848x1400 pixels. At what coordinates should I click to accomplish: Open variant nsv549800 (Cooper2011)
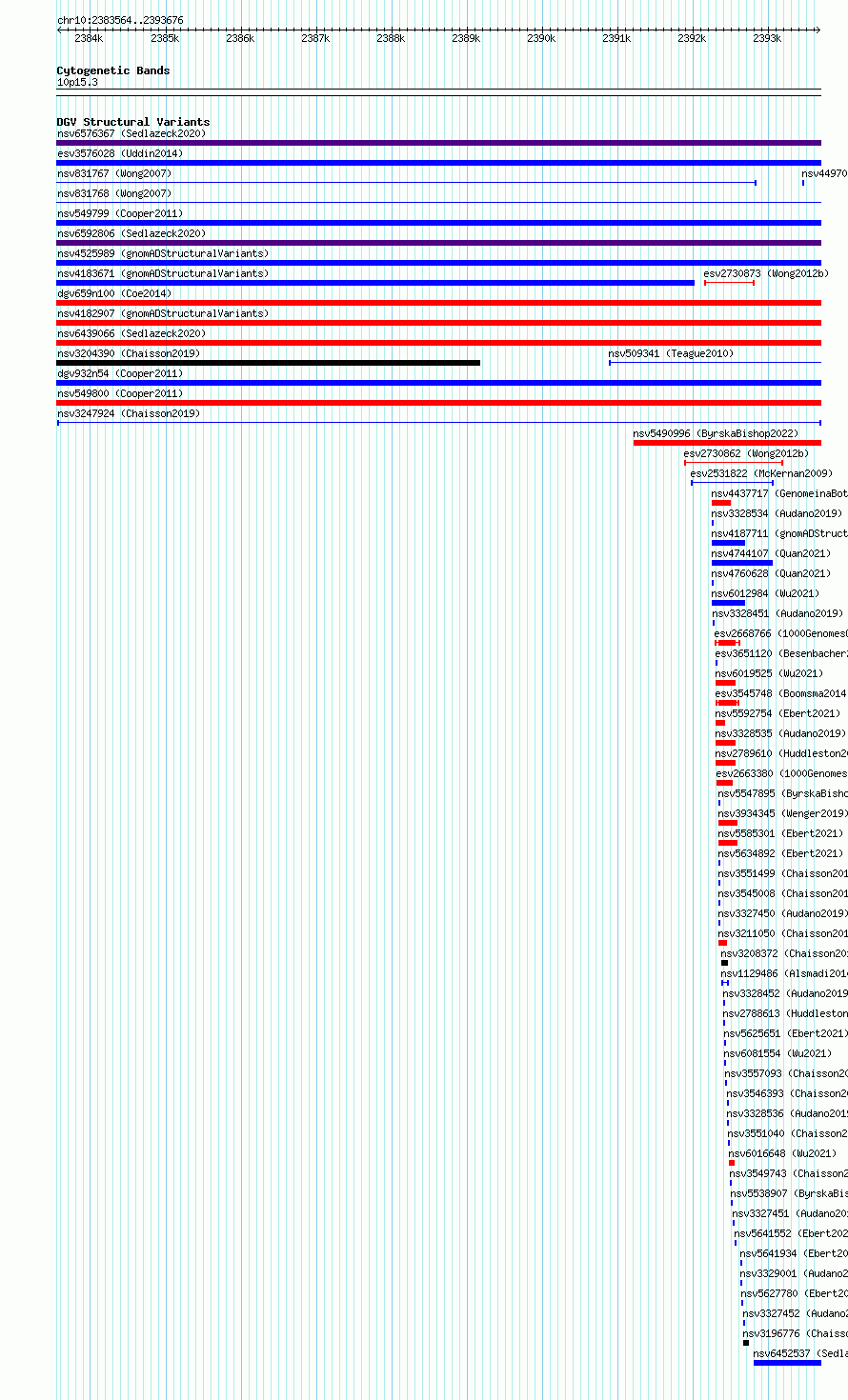(x=120, y=393)
